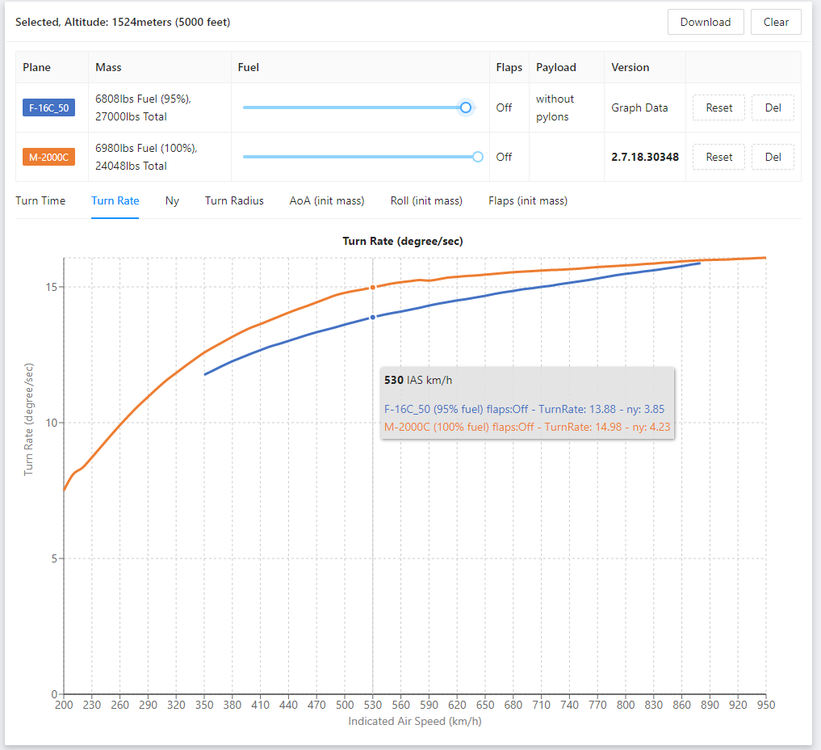Show the Roll (init mass) tab
This screenshot has width=821, height=750.
(x=426, y=201)
